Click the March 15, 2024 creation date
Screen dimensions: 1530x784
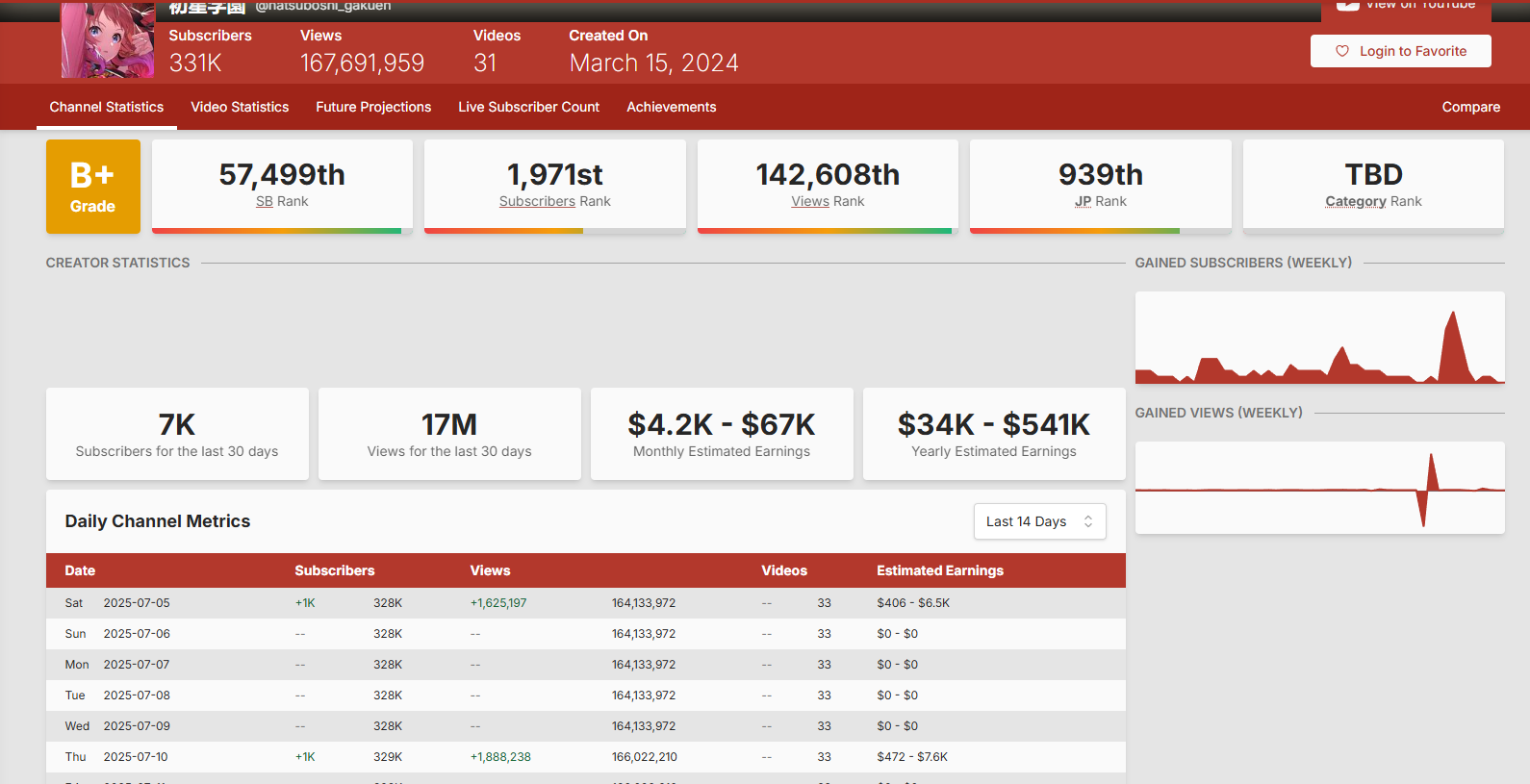point(654,63)
